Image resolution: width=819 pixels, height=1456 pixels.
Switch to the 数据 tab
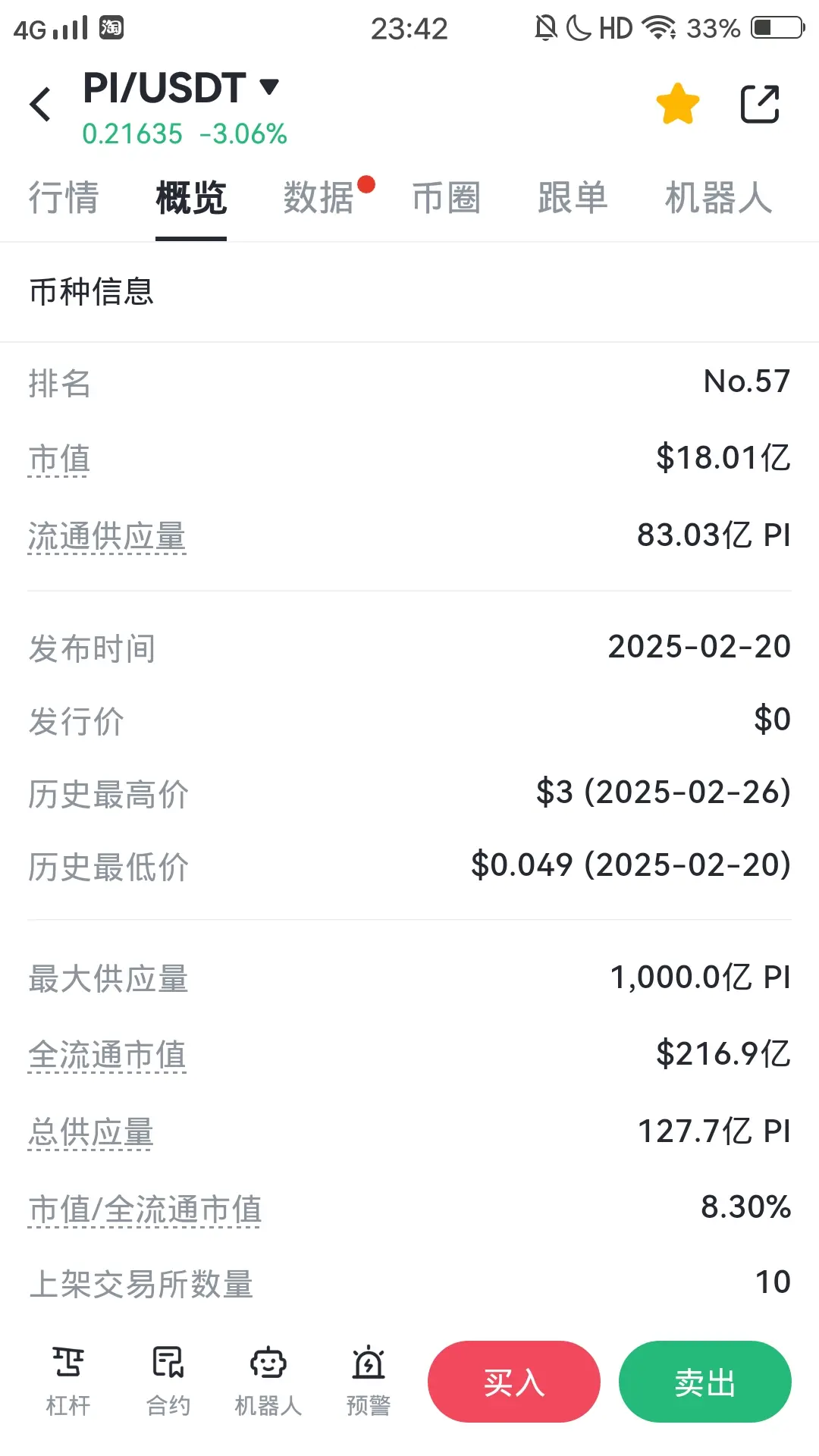pos(319,198)
